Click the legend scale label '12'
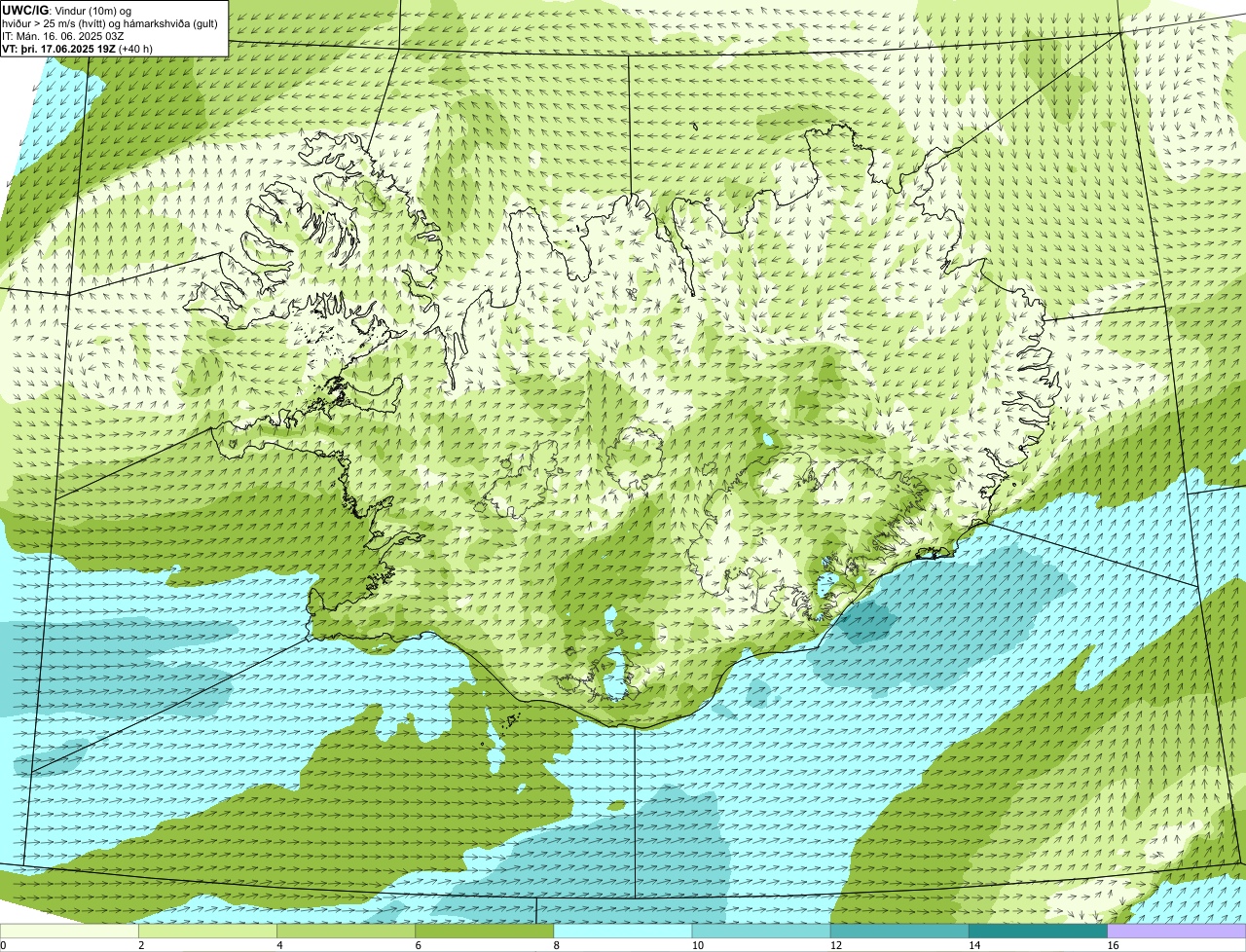 pyautogui.click(x=836, y=945)
